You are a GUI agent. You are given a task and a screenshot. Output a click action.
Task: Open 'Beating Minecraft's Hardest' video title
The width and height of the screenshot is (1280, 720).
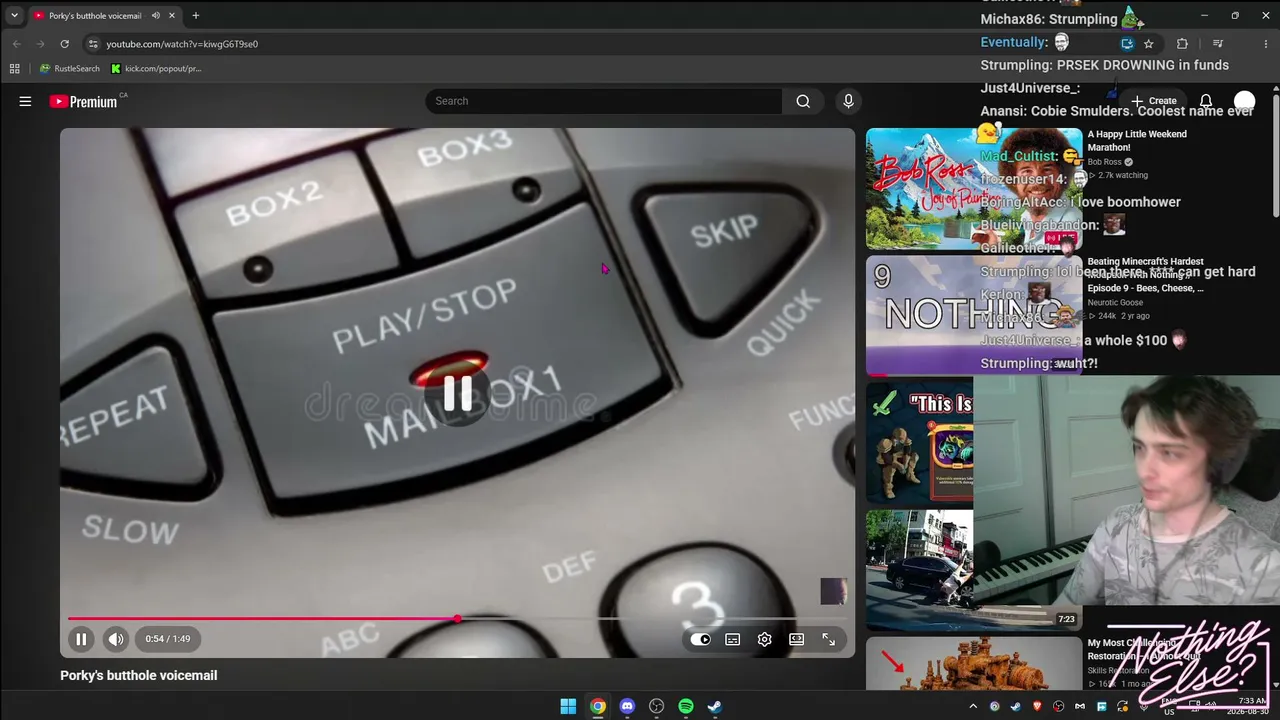pos(1145,275)
